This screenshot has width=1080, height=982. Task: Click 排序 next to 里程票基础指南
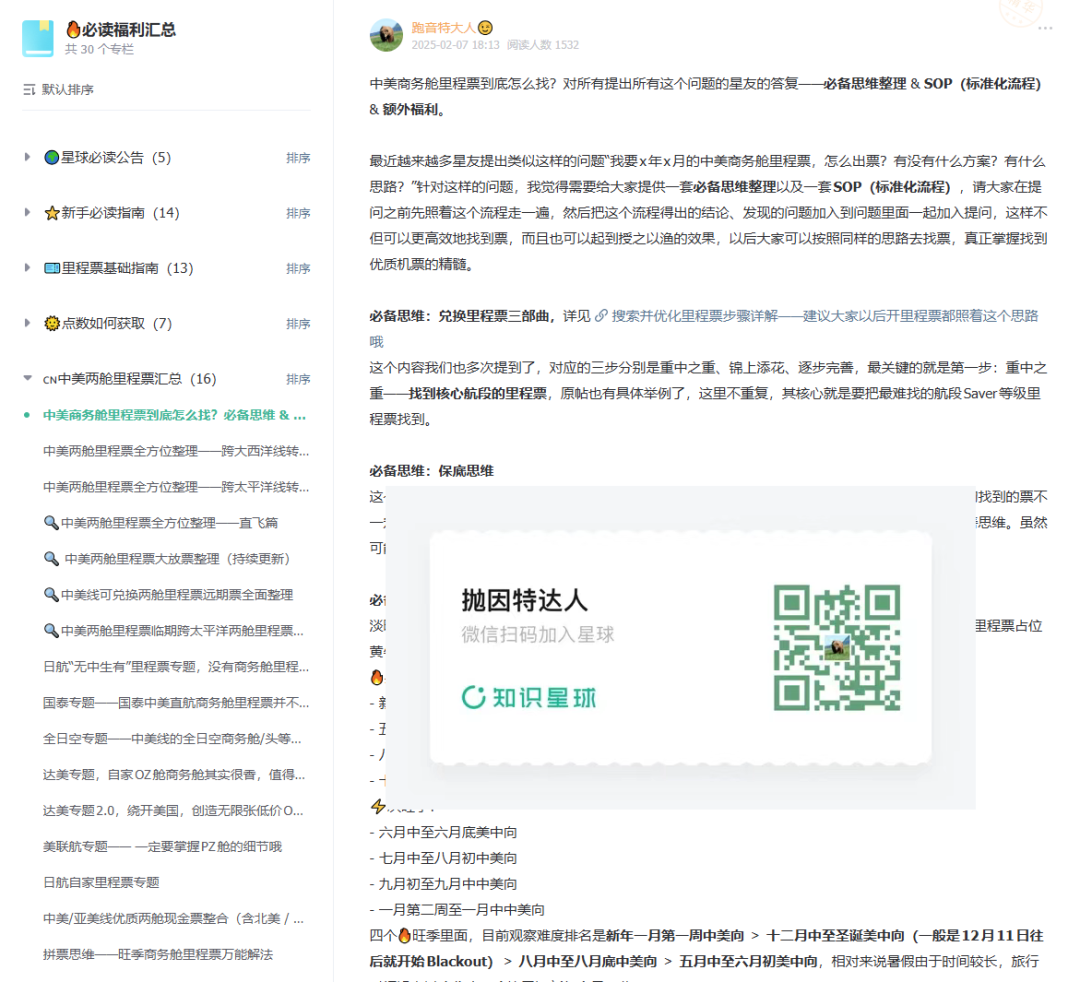tap(298, 268)
